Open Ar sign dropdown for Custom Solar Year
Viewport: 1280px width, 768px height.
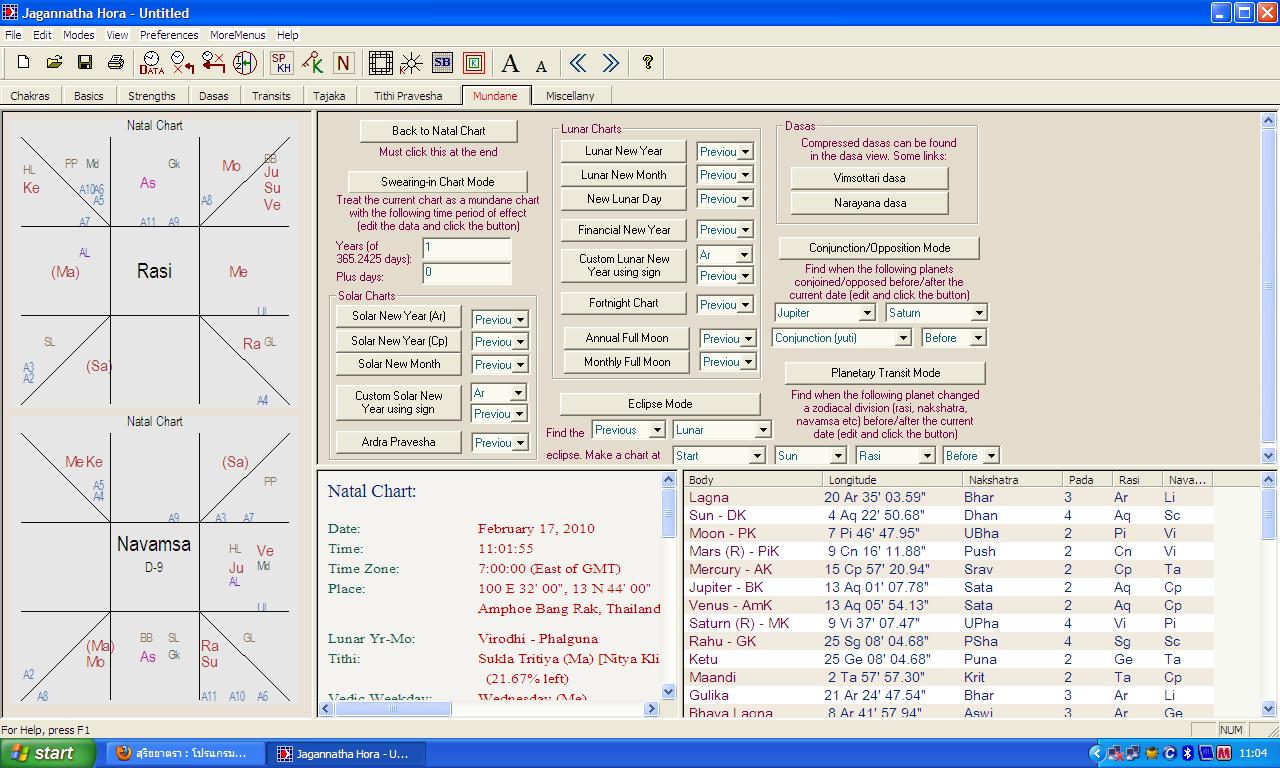coord(518,393)
